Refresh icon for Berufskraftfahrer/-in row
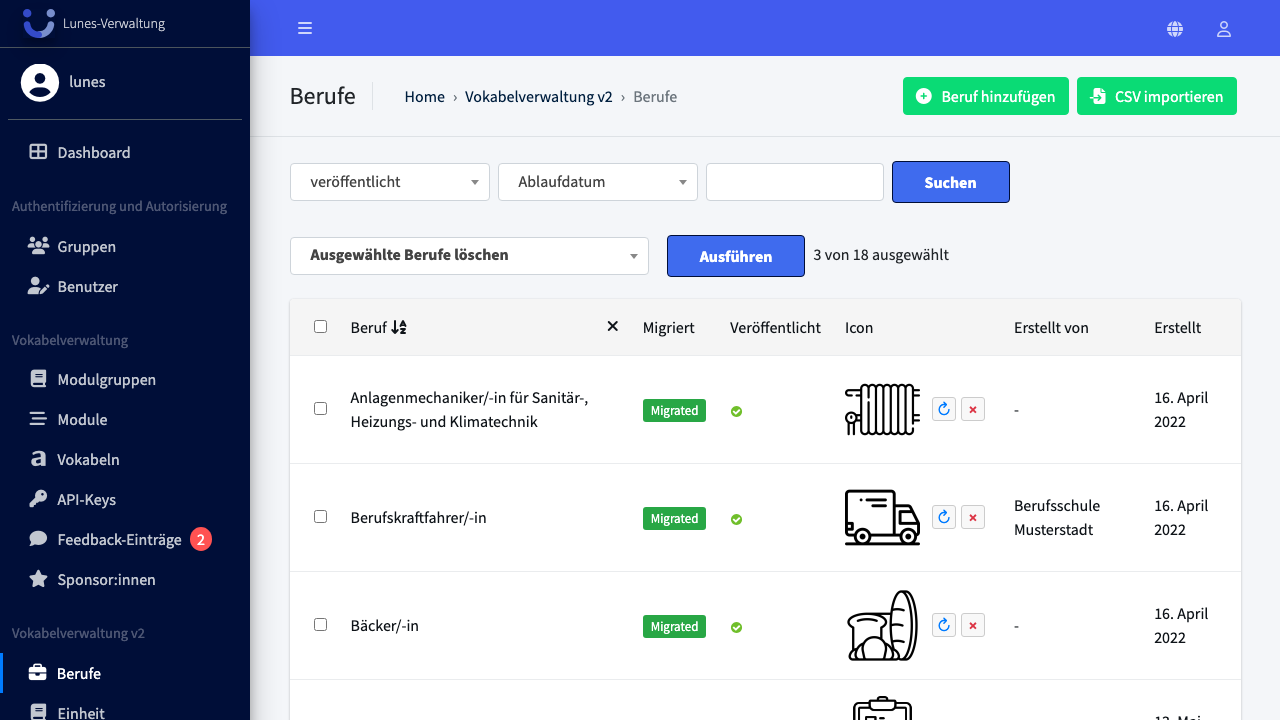Image resolution: width=1280 pixels, height=720 pixels. point(944,517)
